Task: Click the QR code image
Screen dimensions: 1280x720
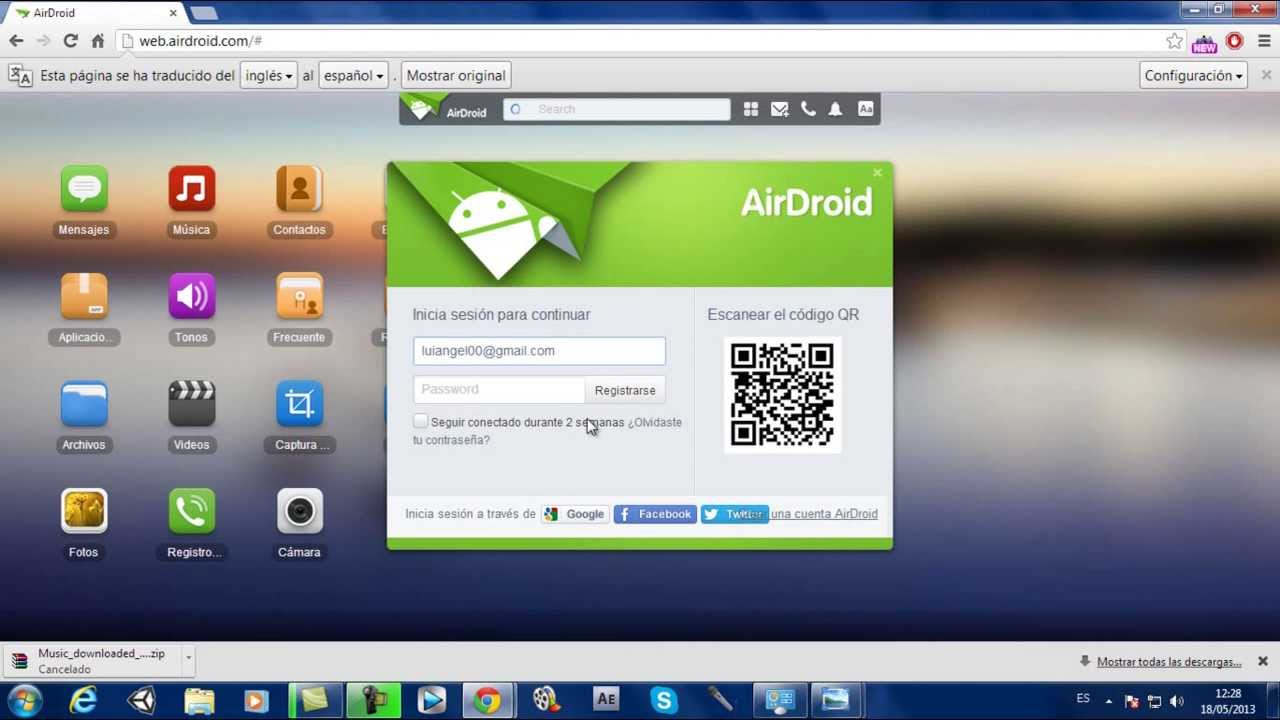Action: tap(783, 394)
